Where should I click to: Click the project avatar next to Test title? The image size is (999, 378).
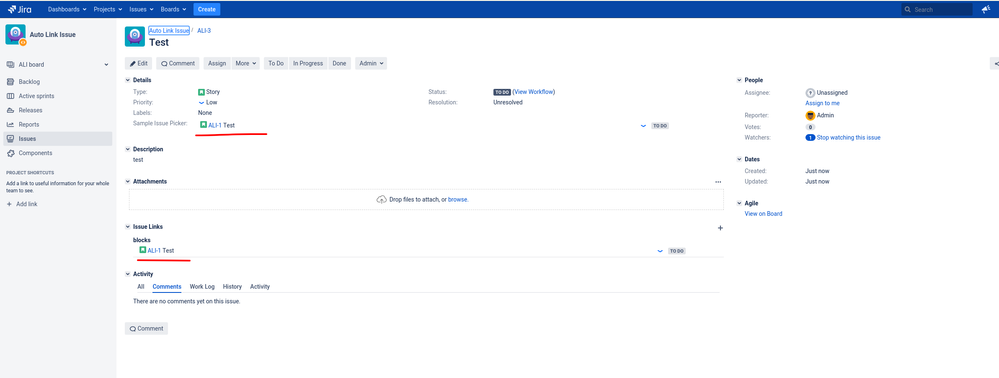coord(134,36)
